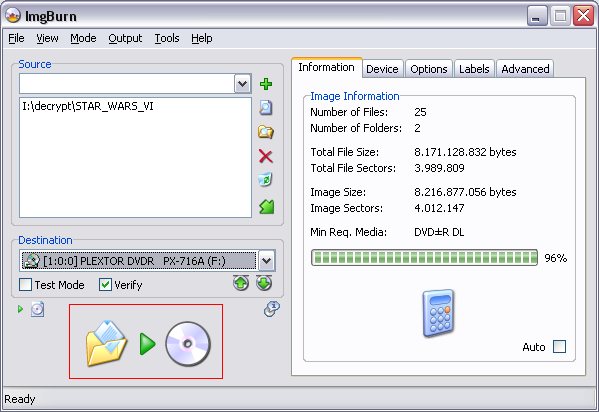Viewport: 599px width, 412px height.
Task: Click the green arrow box icon below recycle bin
Action: pyautogui.click(x=266, y=207)
